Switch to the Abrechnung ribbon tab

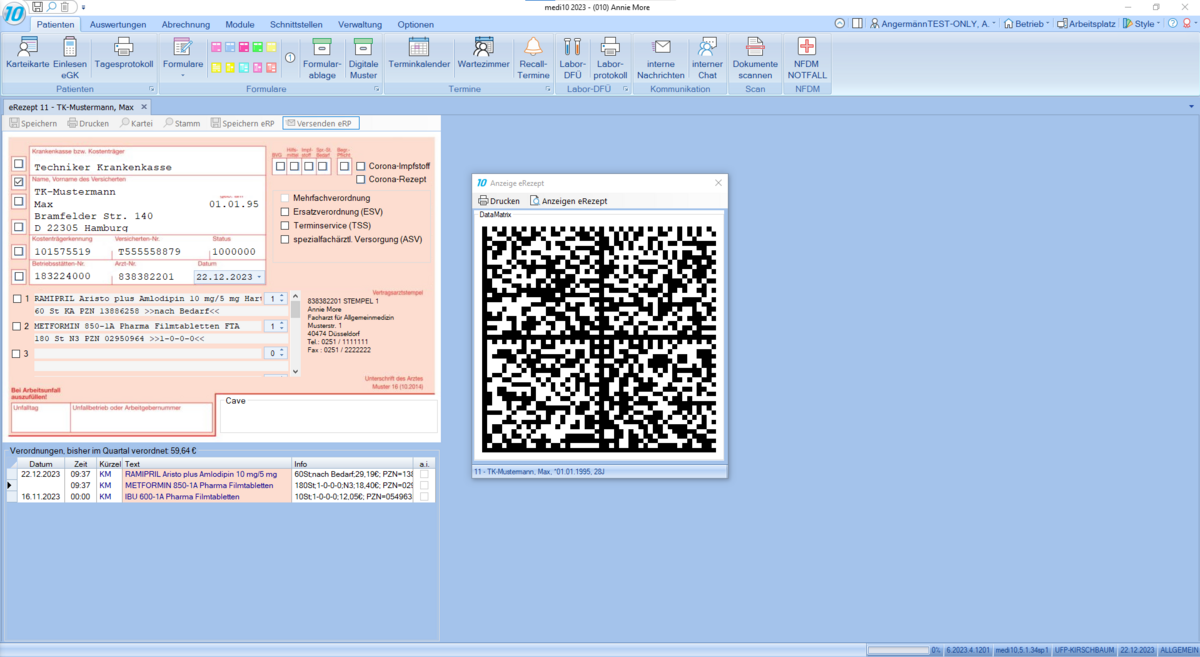186,24
